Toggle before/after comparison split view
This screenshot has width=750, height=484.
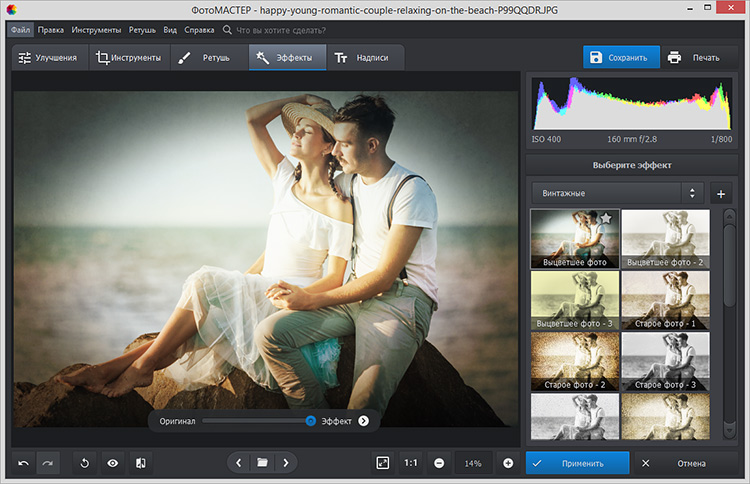tap(141, 463)
